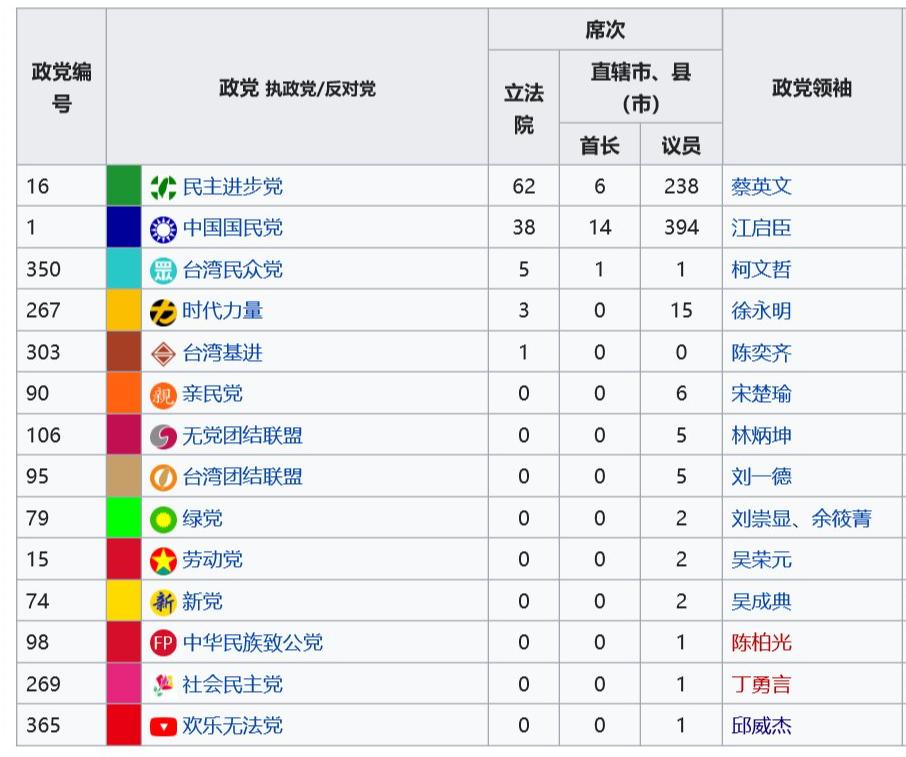Click the New Party yellow logo icon
906x757 pixels.
pyautogui.click(x=163, y=602)
